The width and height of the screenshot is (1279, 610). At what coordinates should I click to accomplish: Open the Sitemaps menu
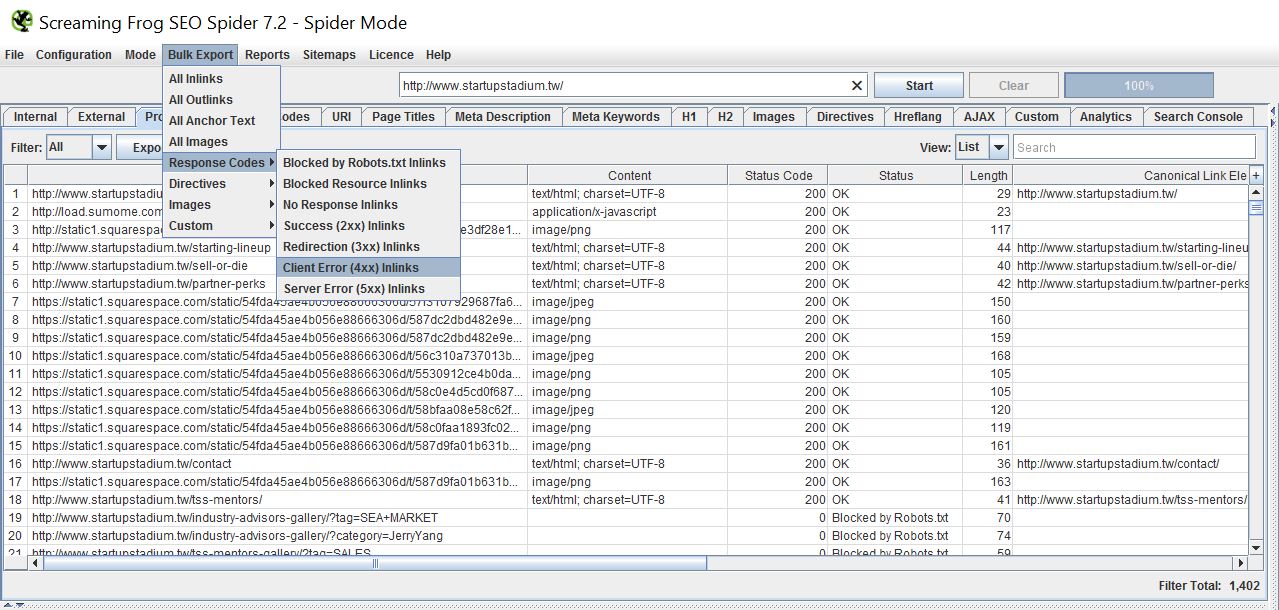click(x=329, y=55)
